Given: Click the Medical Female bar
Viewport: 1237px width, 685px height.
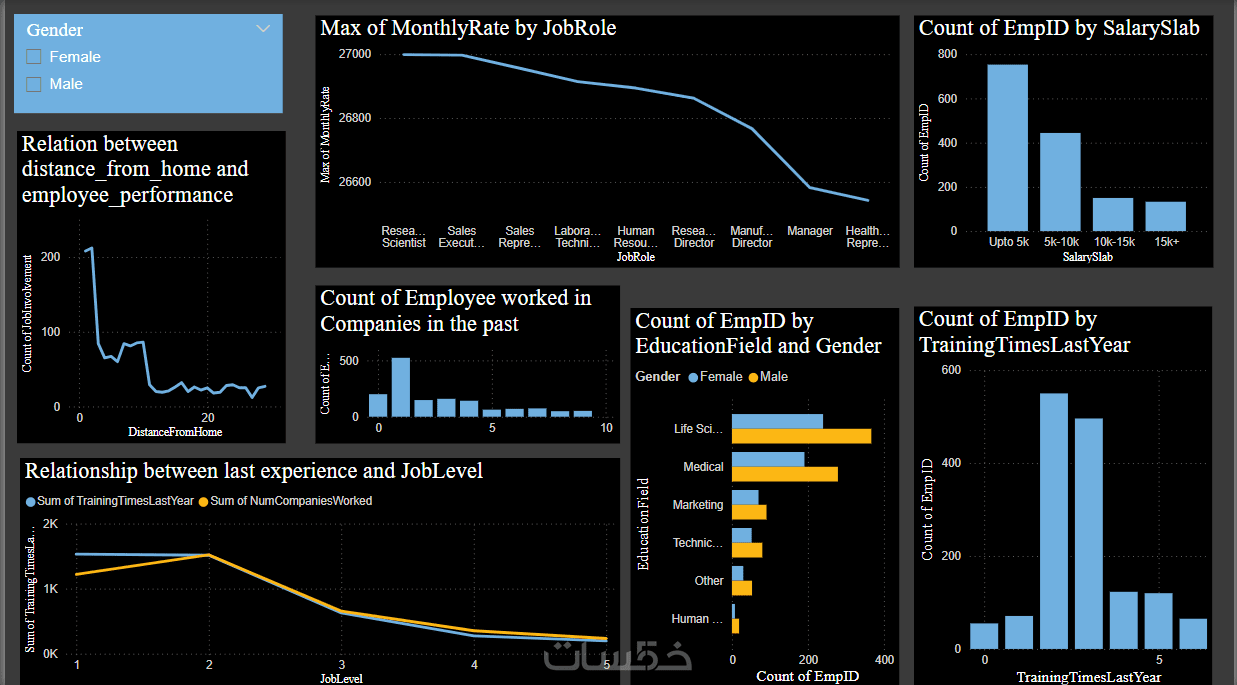Looking at the screenshot, I should pos(768,459).
